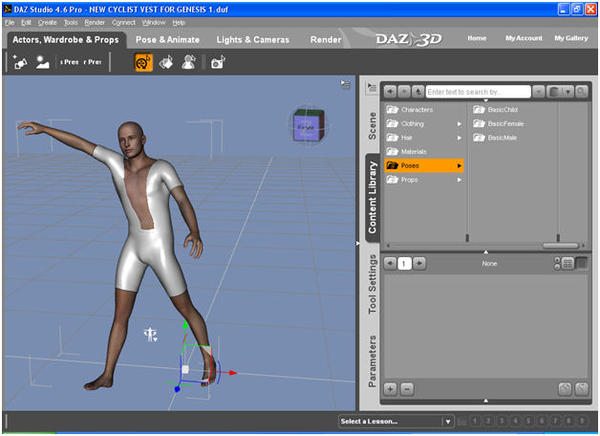Switch to list view icon in content pane
The width and height of the screenshot is (600, 436).
tap(568, 263)
